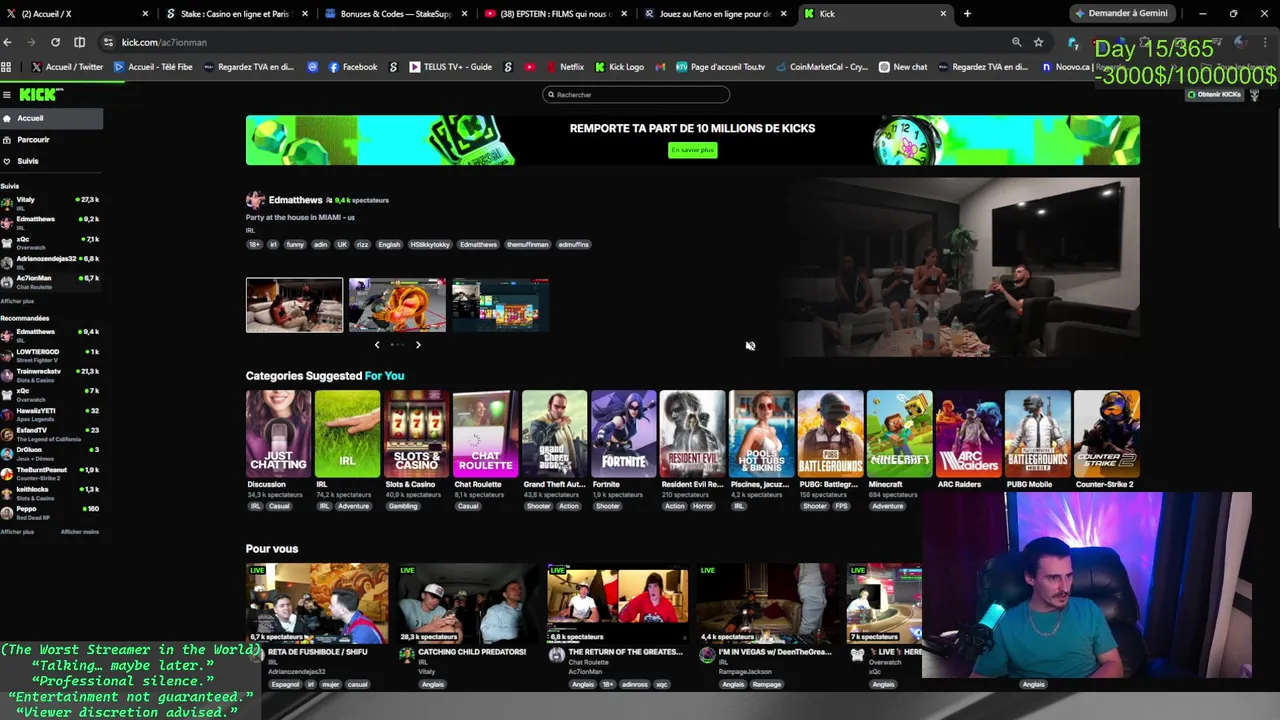
Task: Open CATCHING CHILD PREDATORS stream
Action: coord(467,603)
